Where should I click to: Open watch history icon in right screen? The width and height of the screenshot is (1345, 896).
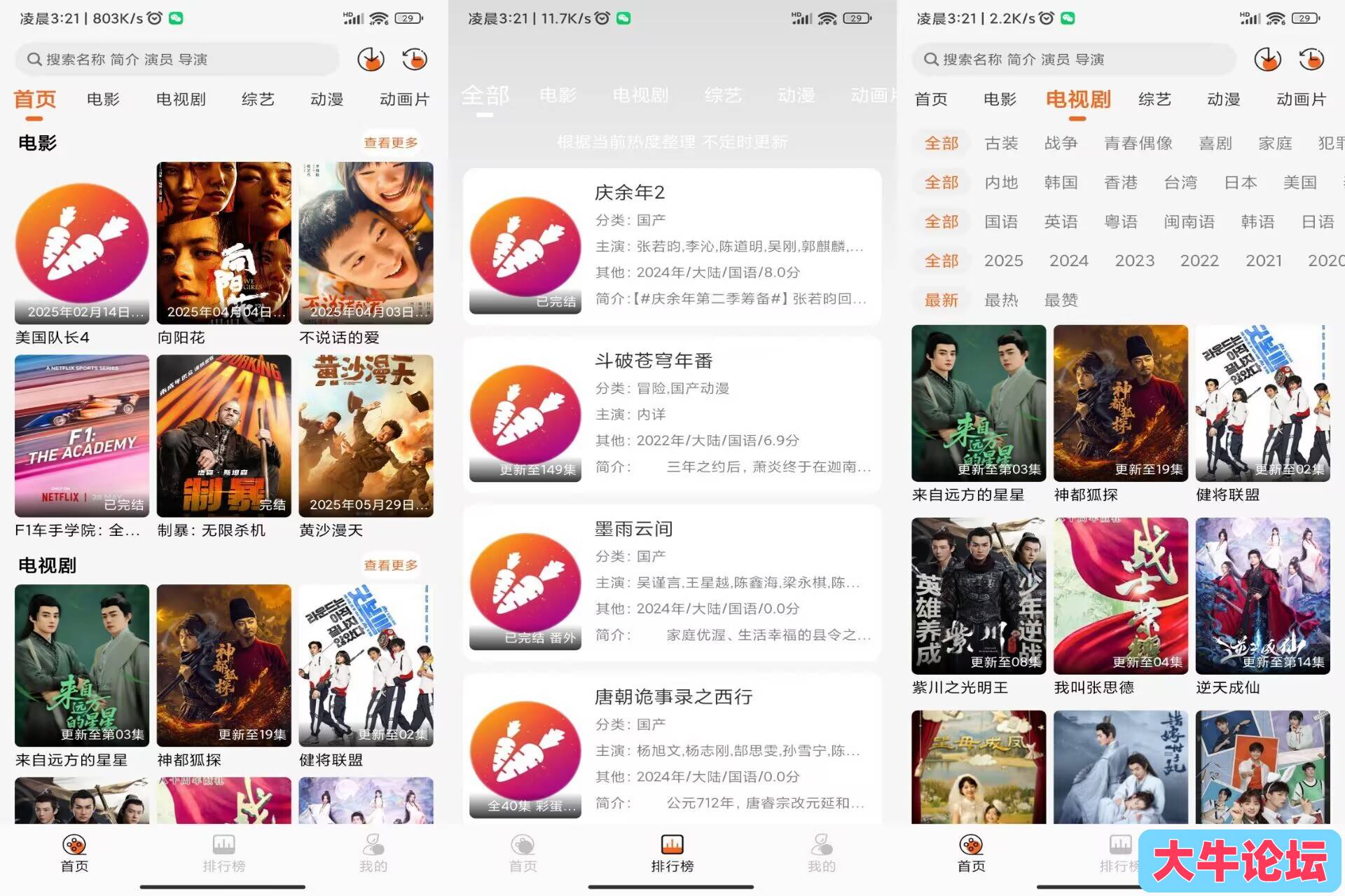[1311, 60]
